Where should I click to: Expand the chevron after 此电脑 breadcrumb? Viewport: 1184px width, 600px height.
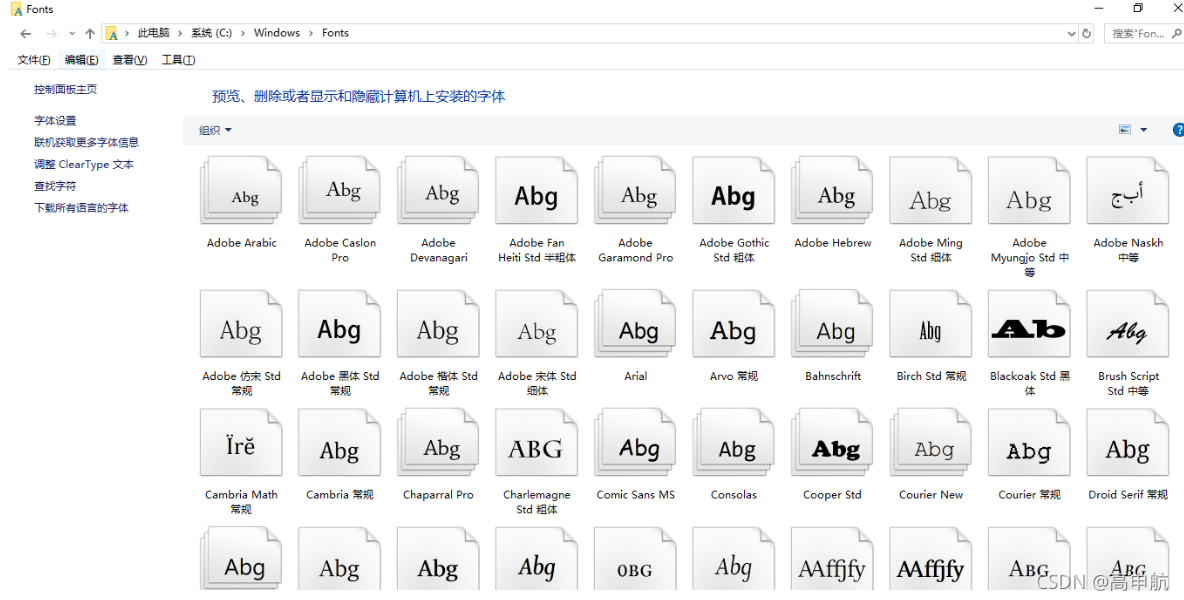point(180,33)
